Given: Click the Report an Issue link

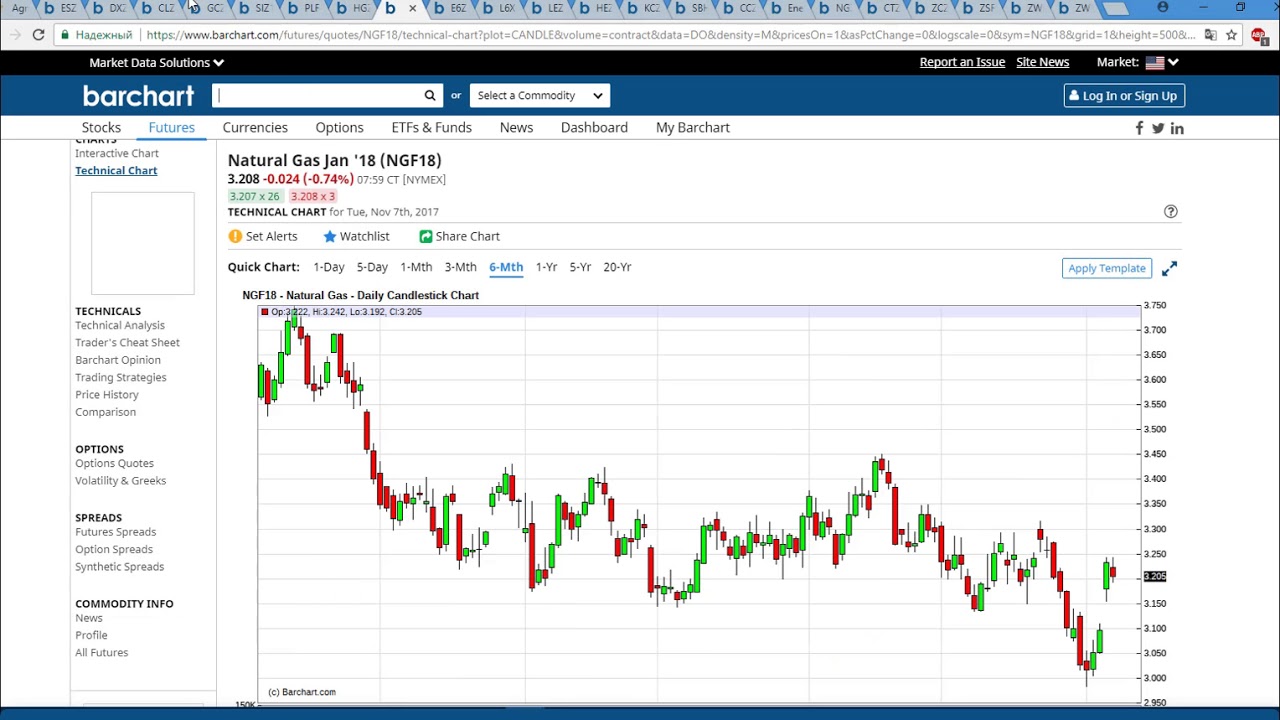Looking at the screenshot, I should click(962, 62).
